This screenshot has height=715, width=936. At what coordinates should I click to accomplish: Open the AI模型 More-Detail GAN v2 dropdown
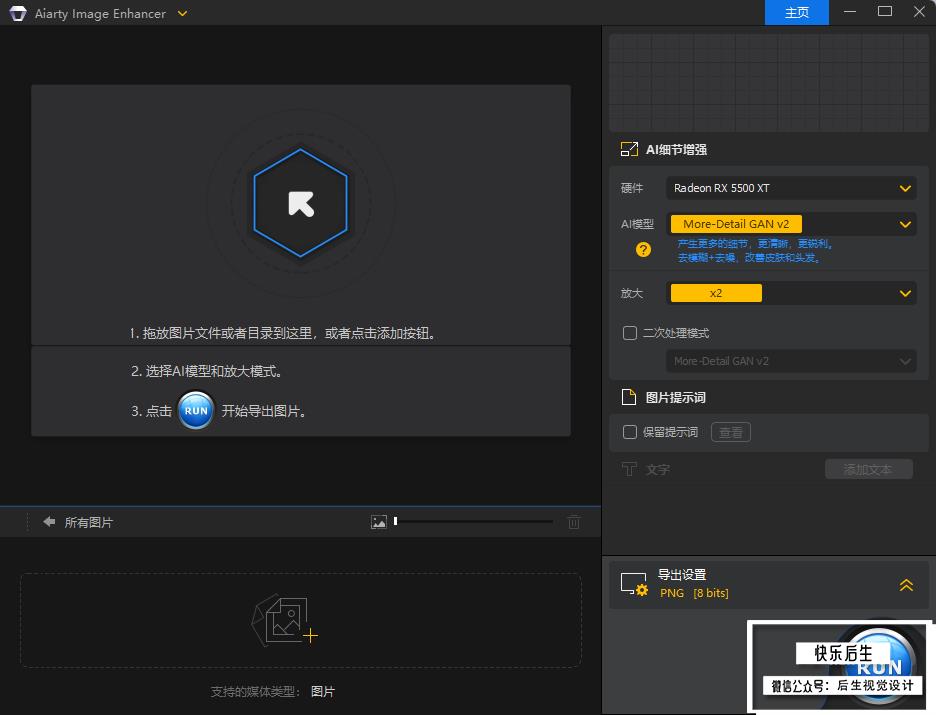(791, 224)
